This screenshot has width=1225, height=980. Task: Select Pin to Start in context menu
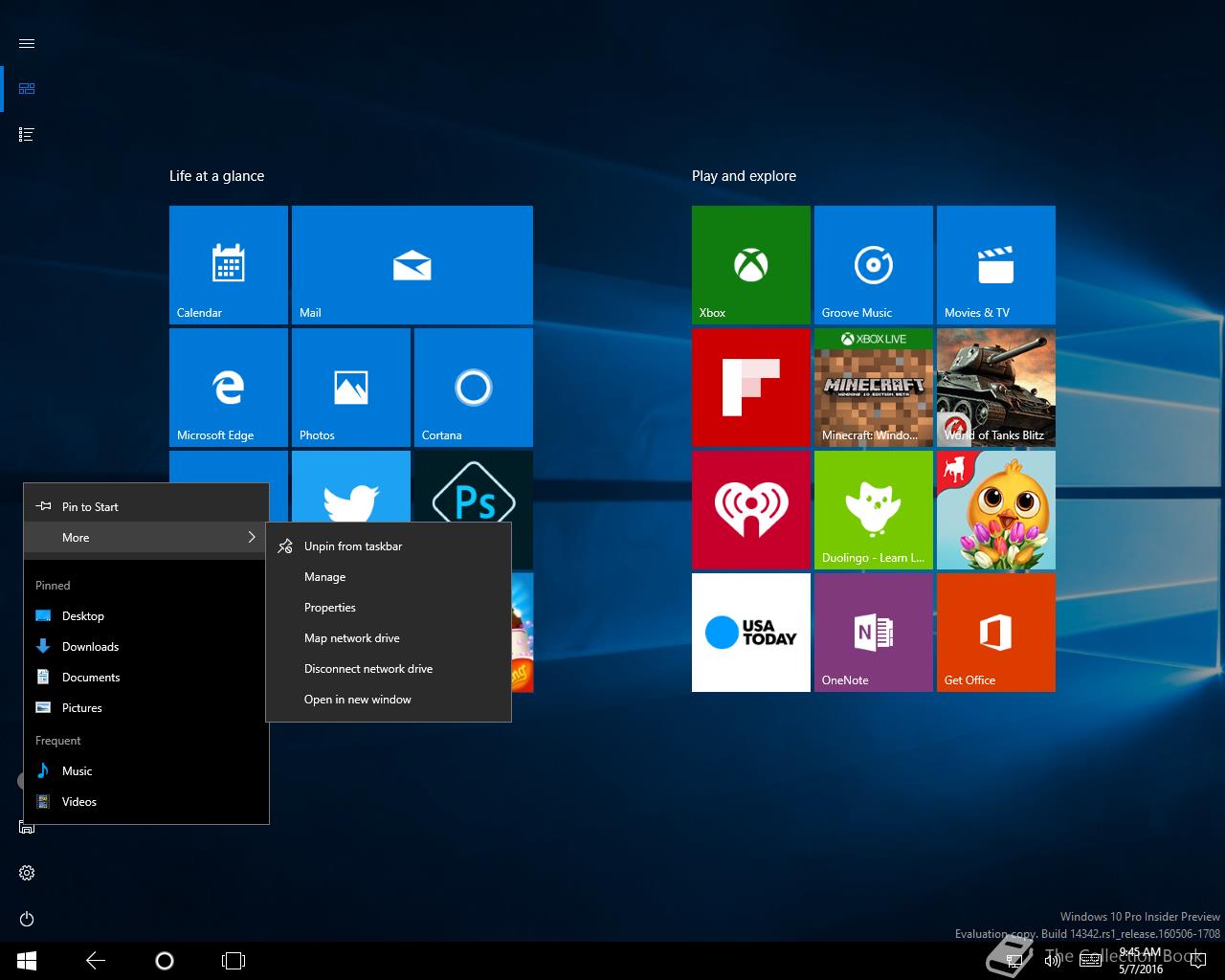[x=146, y=507]
